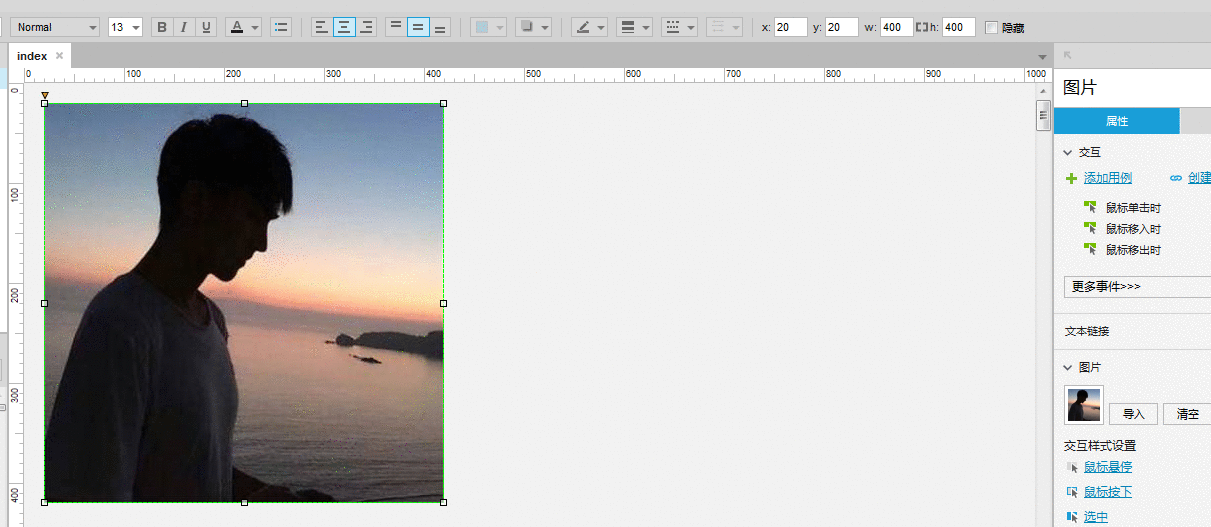The width and height of the screenshot is (1211, 527).
Task: Align text to the right
Action: coord(366,27)
